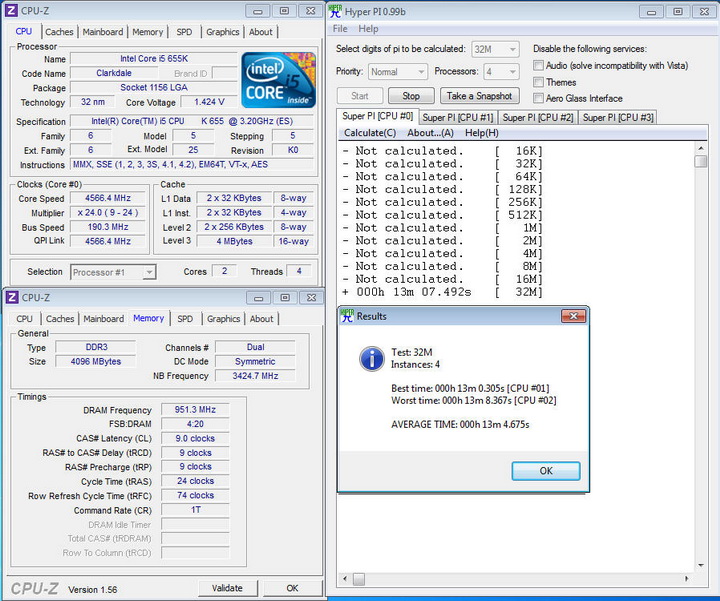Viewport: 720px width, 601px height.
Task: Select CPU tab in top CPU-Z window
Action: [x=24, y=31]
